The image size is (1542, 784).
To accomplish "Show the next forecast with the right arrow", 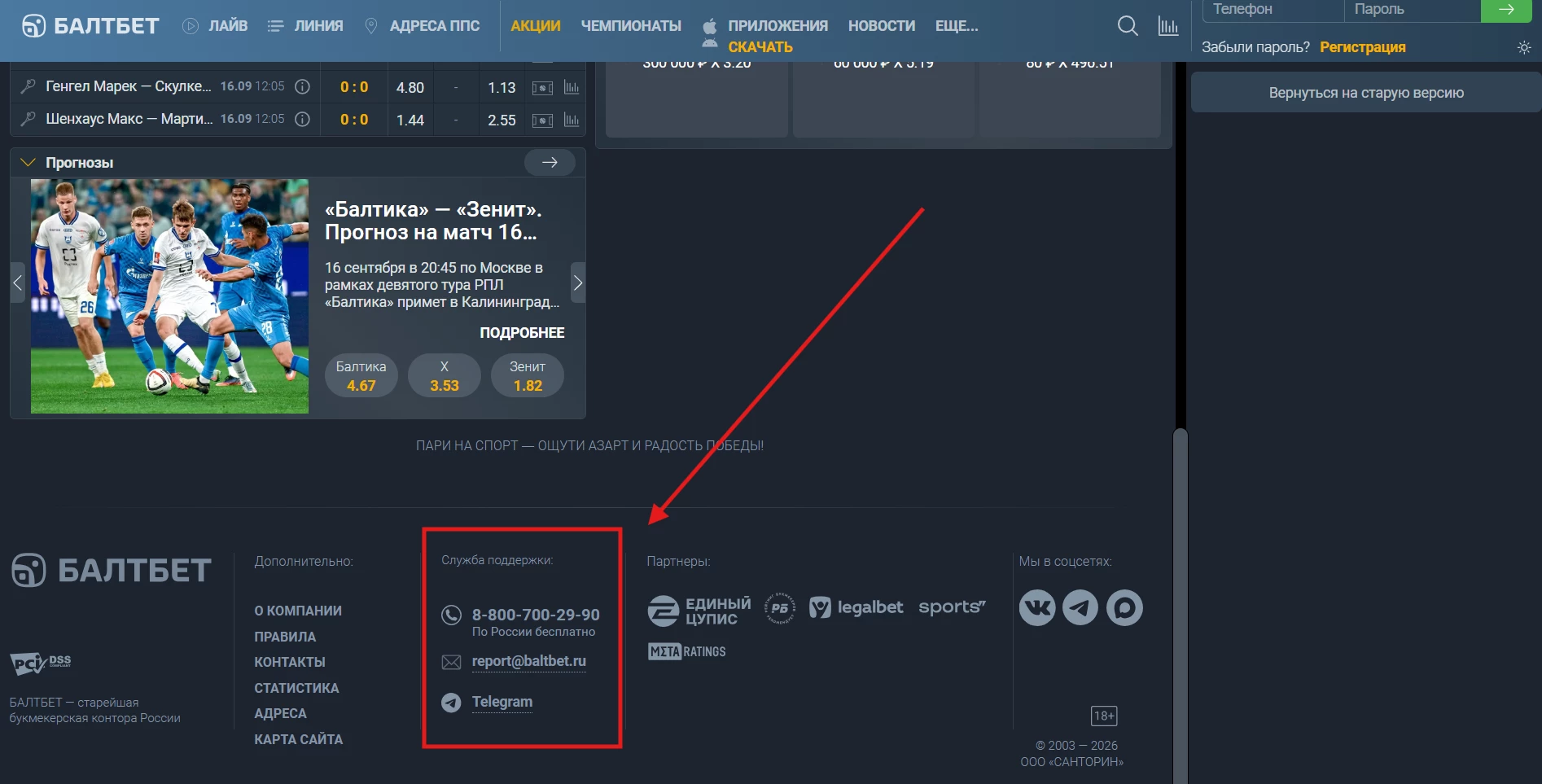I will coord(578,283).
